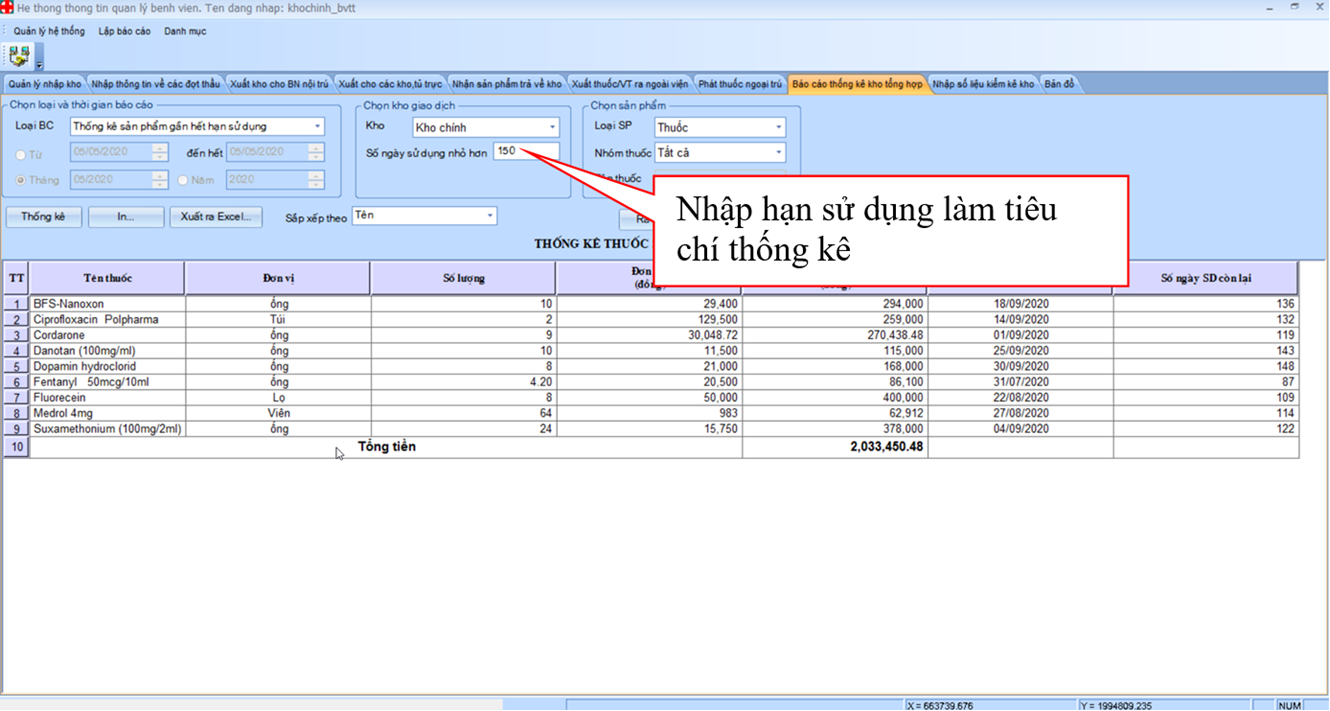Click the red cross application icon in title bar

tap(8, 8)
